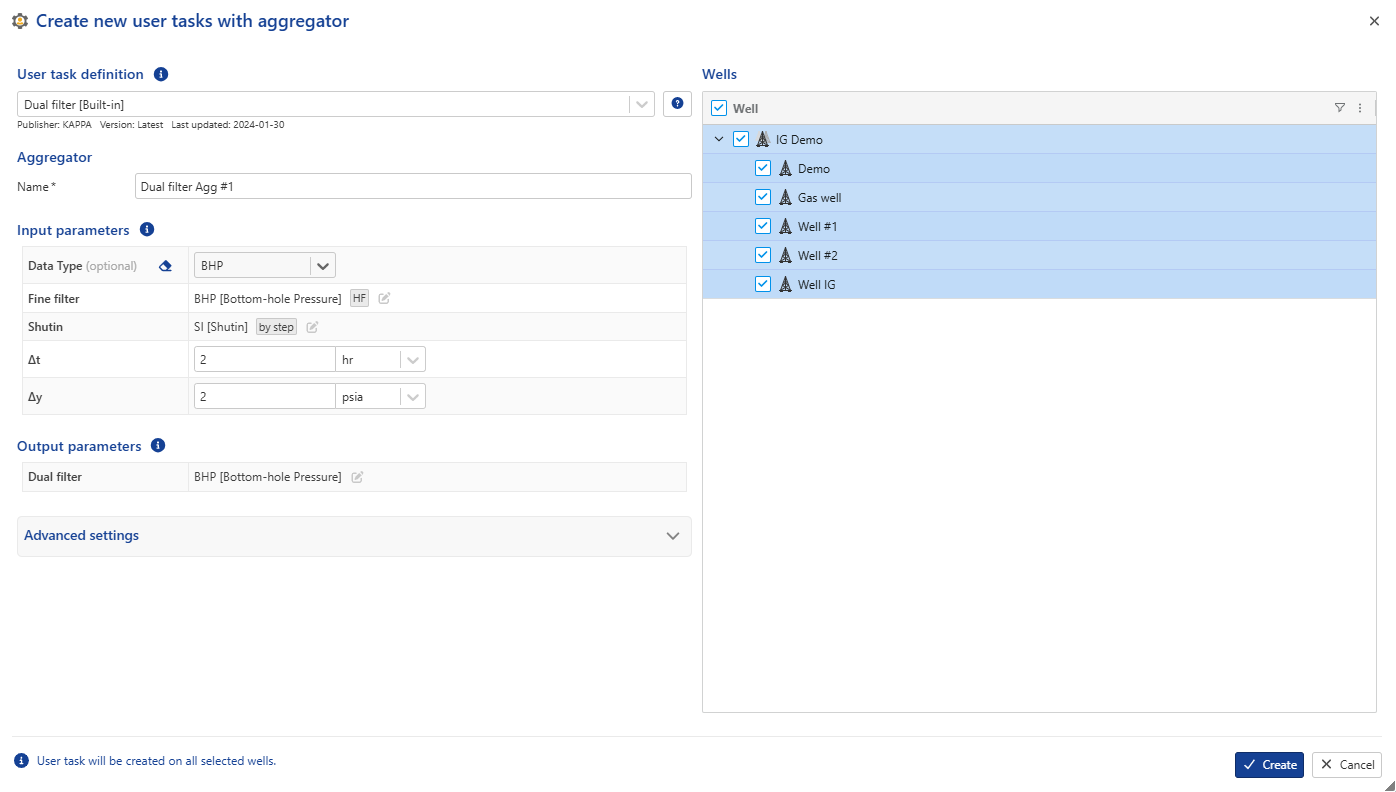This screenshot has height=792, width=1396.
Task: Open the three-dot menu in the Wells header
Action: [1359, 107]
